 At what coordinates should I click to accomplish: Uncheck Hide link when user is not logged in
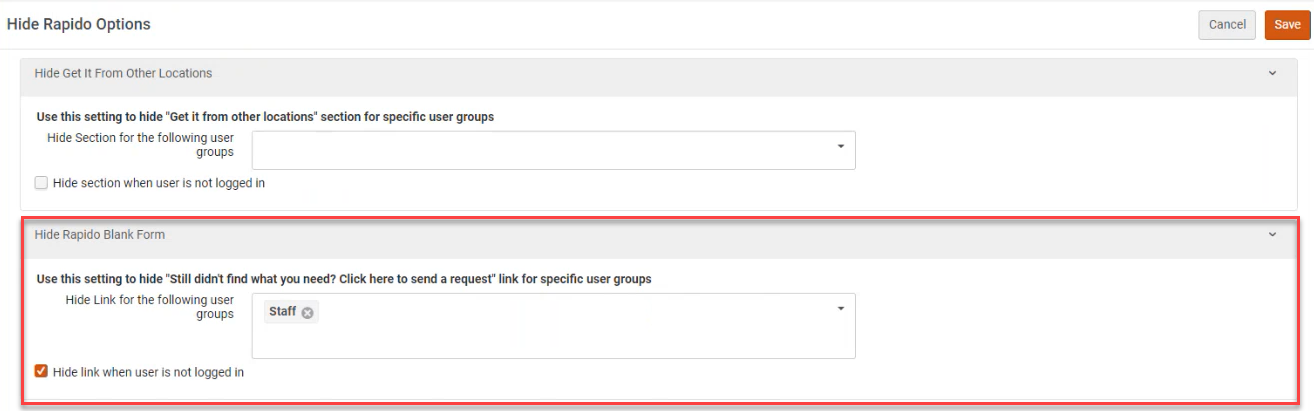pyautogui.click(x=41, y=372)
